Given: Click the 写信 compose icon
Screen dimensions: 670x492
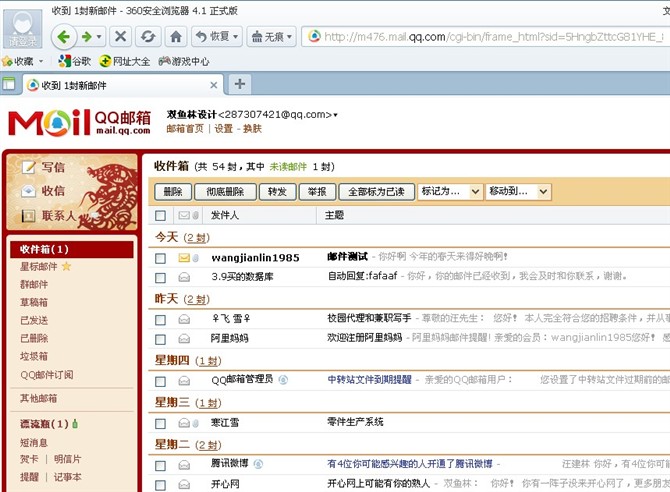Looking at the screenshot, I should (29, 167).
